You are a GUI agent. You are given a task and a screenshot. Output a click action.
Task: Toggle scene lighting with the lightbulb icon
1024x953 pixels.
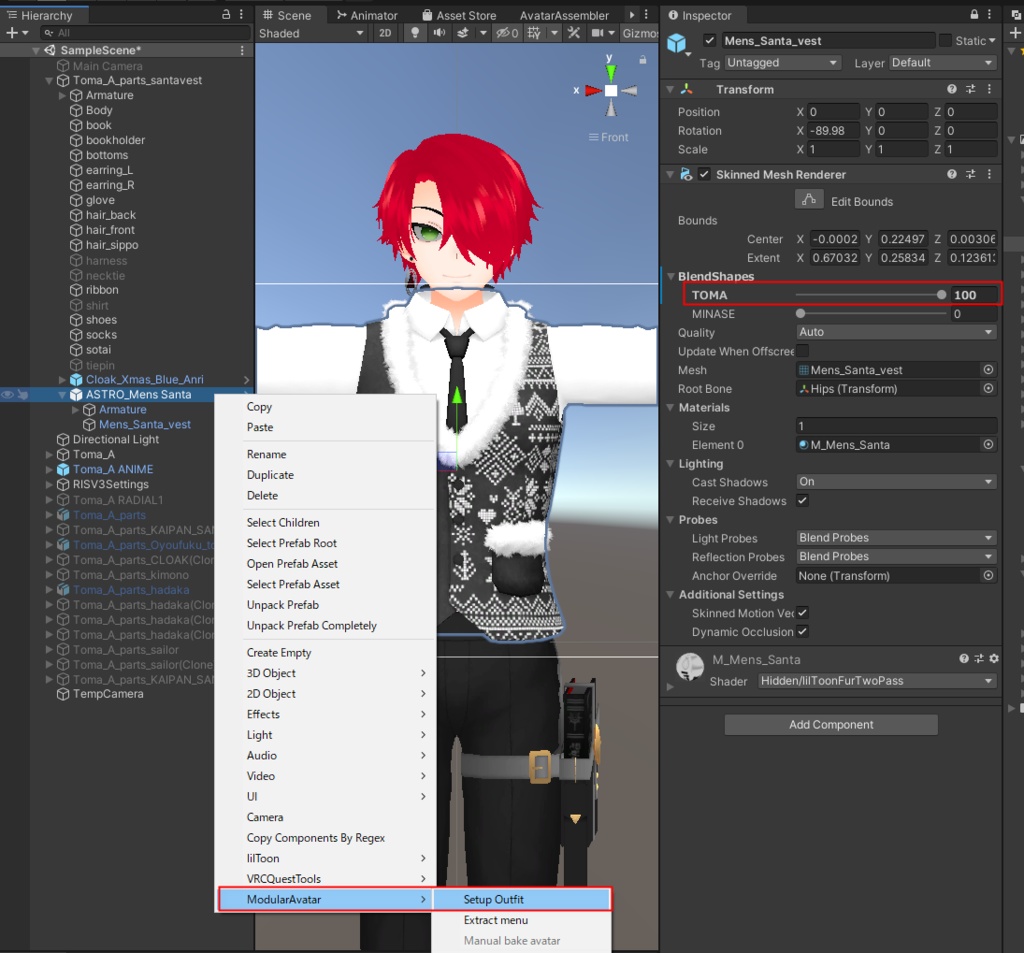(x=416, y=33)
